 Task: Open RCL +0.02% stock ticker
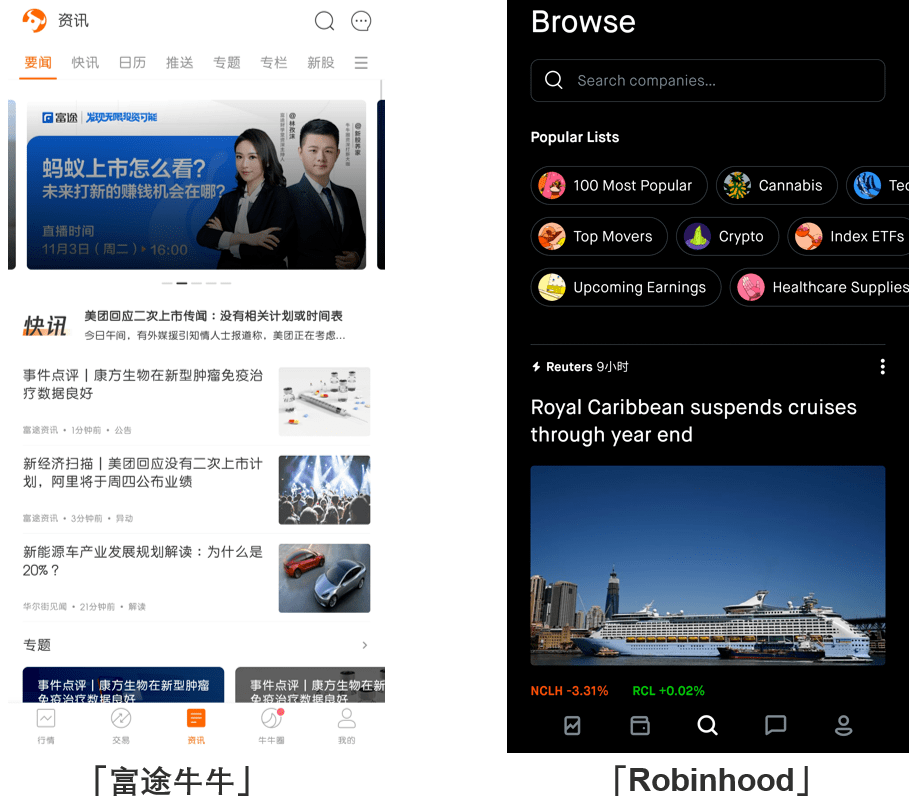(668, 691)
